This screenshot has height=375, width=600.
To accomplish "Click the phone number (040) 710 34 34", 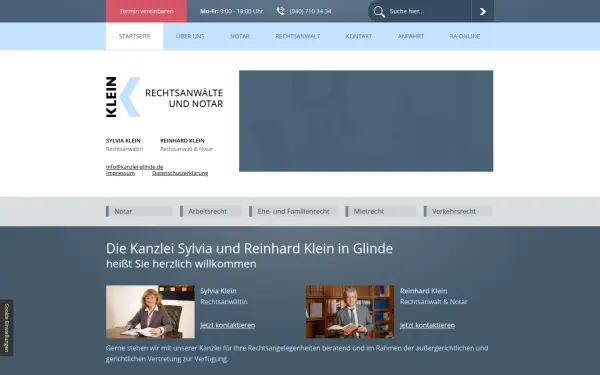I will [x=310, y=11].
